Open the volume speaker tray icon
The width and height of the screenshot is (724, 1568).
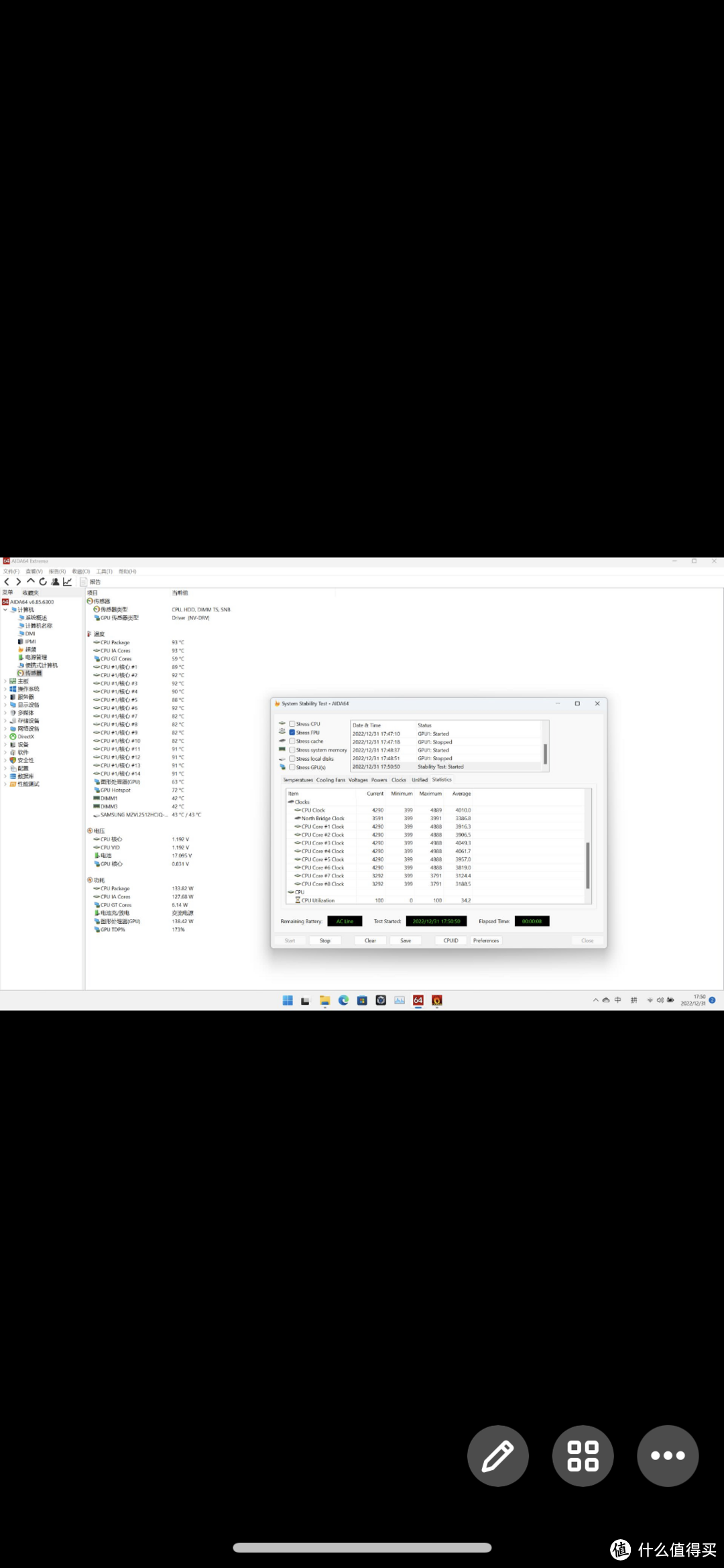pos(660,1000)
